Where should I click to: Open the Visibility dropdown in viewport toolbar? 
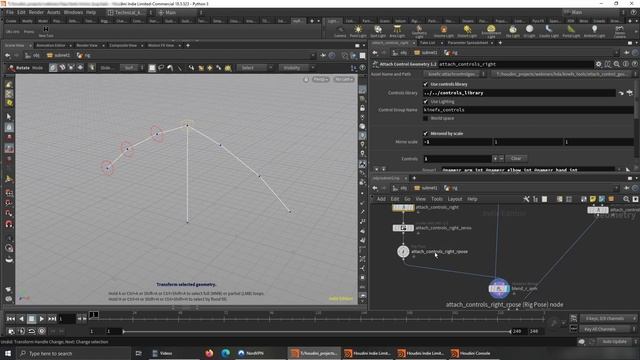click(297, 68)
